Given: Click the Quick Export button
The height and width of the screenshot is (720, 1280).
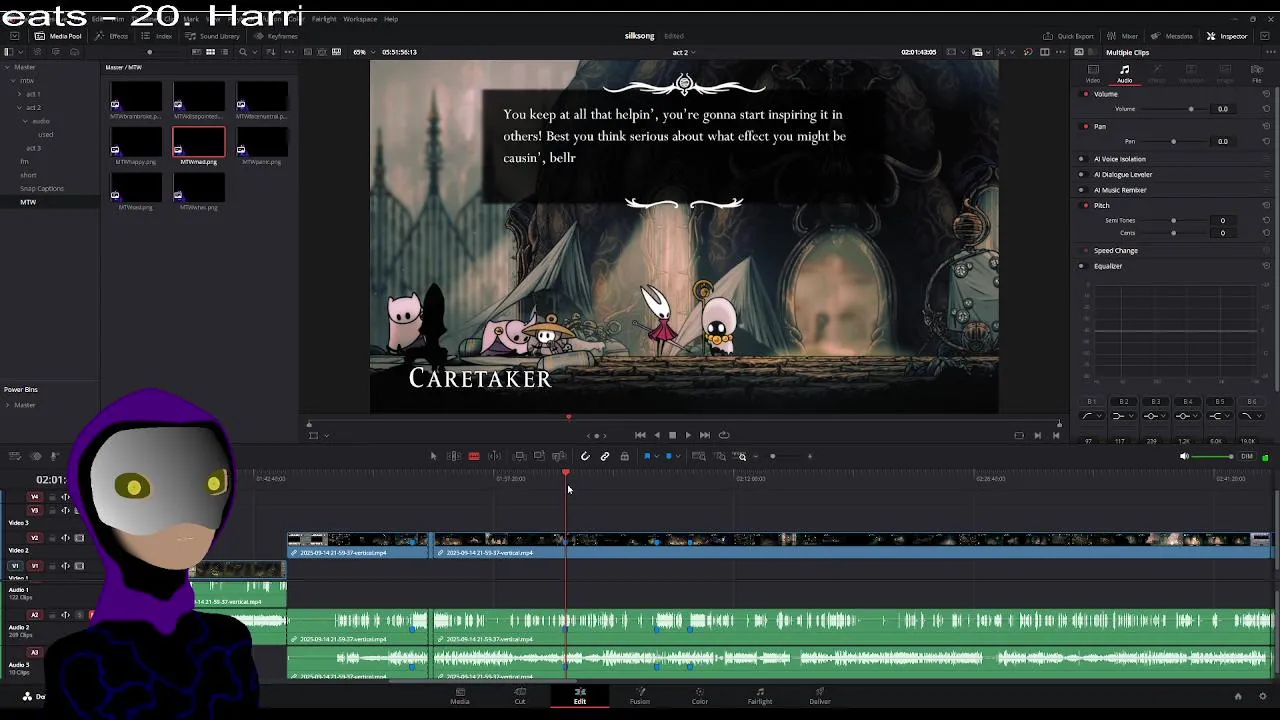Looking at the screenshot, I should [1069, 36].
